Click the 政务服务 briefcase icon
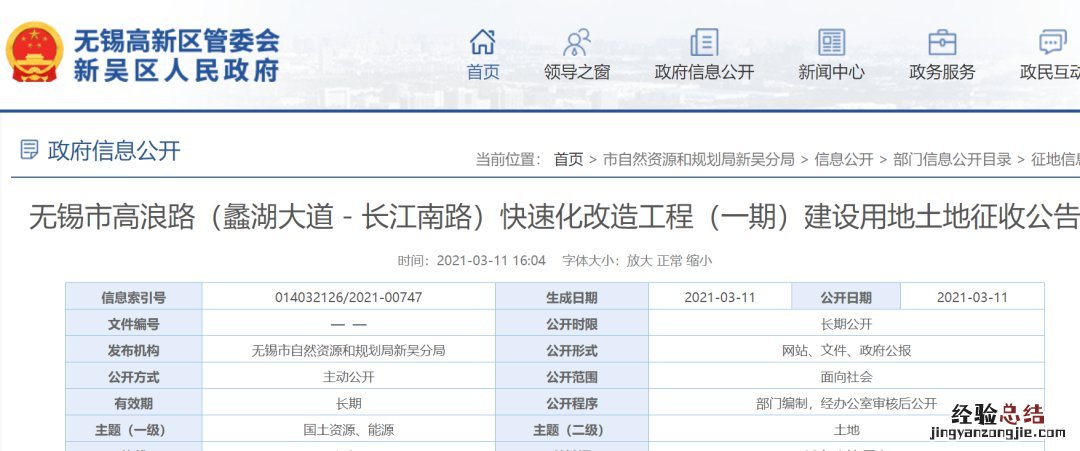Viewport: 1080px width, 451px height. (942, 42)
